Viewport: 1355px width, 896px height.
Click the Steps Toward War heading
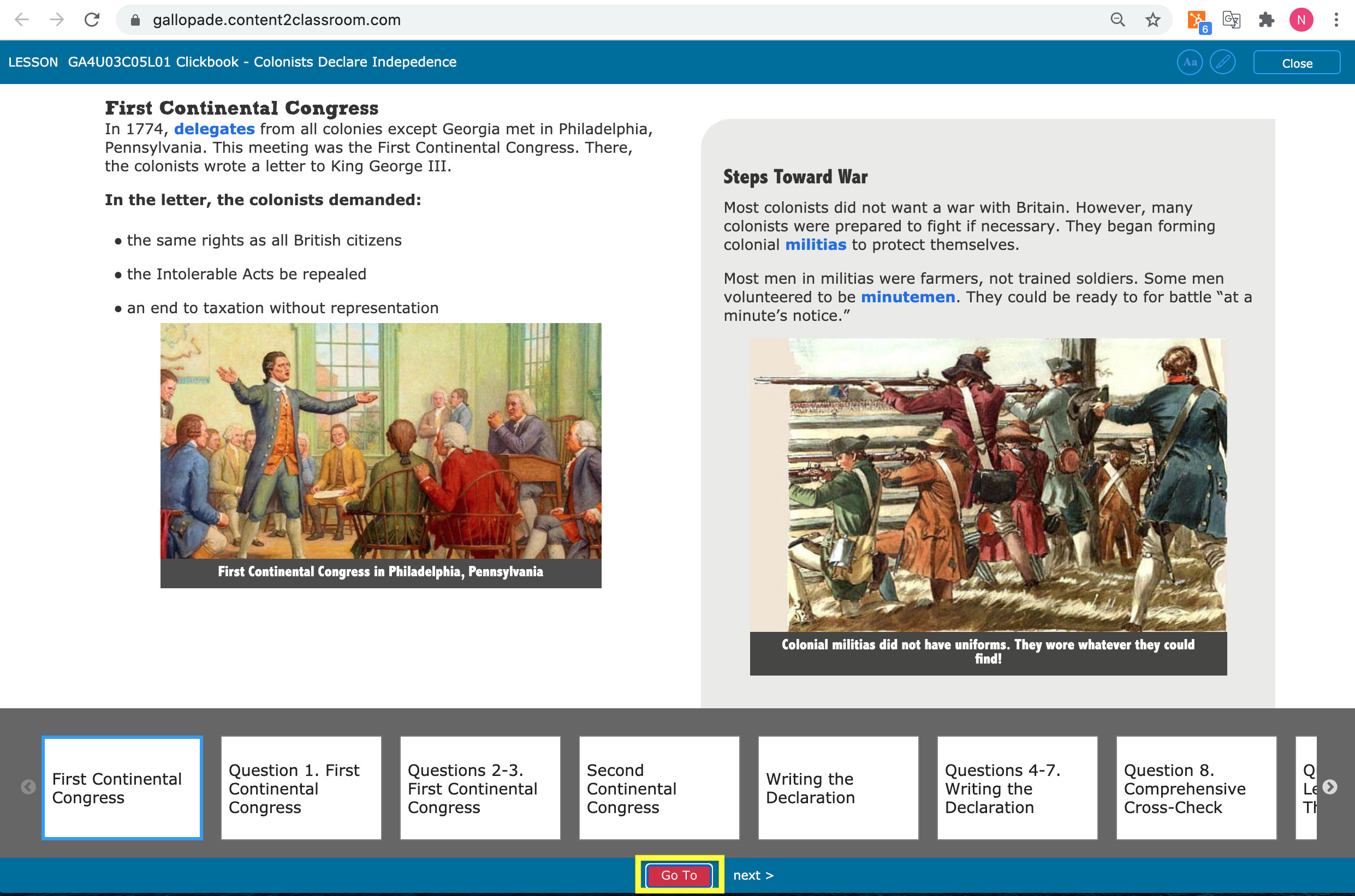click(x=795, y=177)
